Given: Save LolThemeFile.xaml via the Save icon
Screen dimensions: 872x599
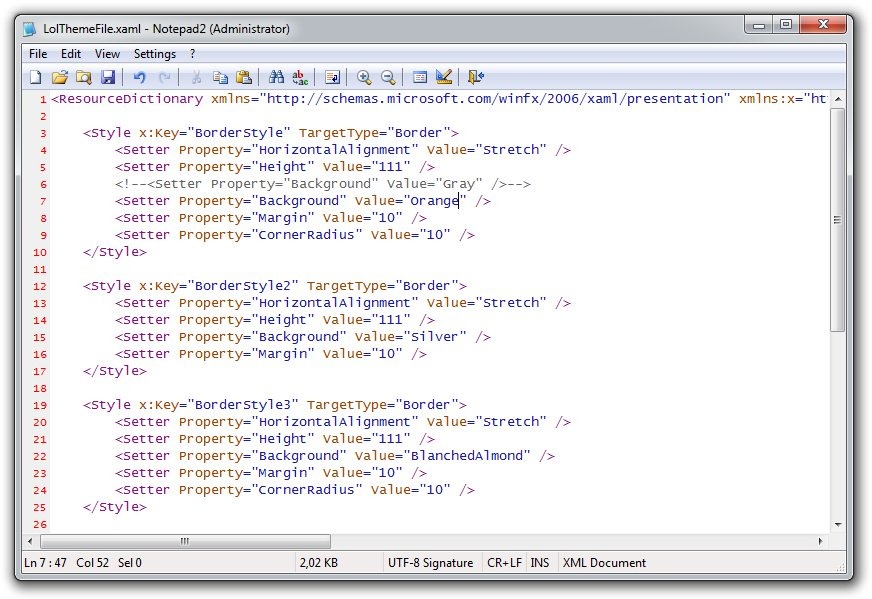Looking at the screenshot, I should point(107,77).
